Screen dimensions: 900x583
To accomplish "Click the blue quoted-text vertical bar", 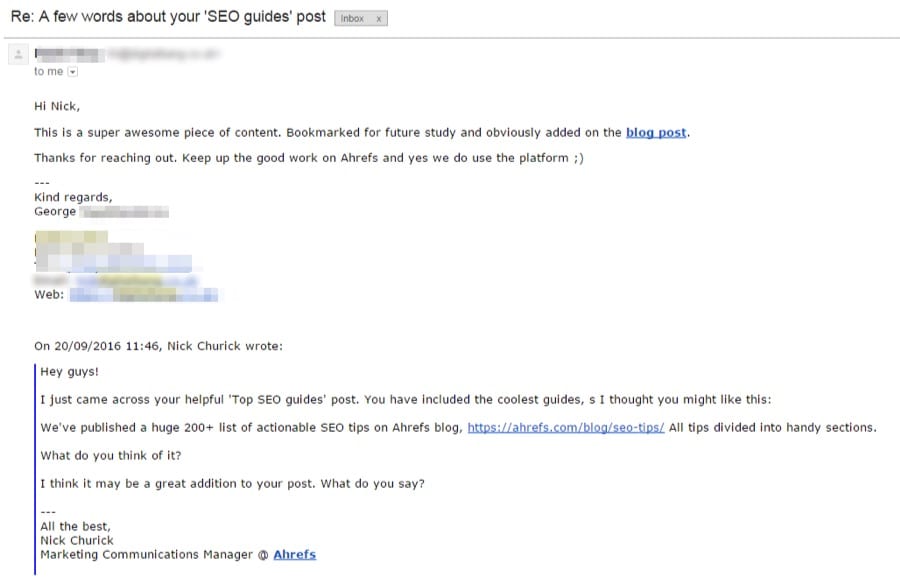I will (x=35, y=469).
